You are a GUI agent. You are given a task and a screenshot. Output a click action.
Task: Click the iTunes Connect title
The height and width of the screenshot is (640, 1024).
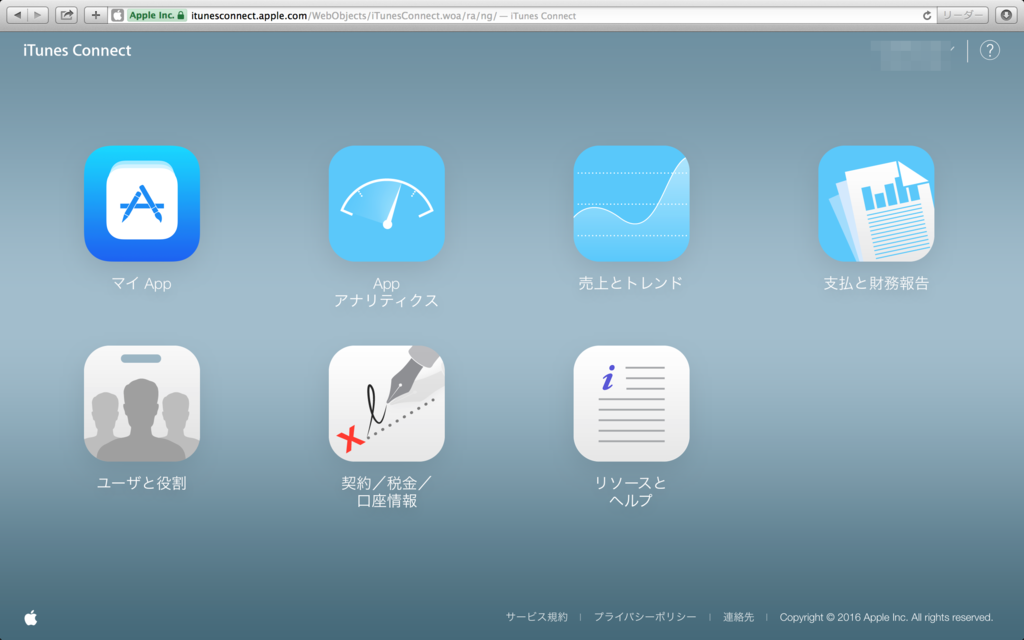click(x=77, y=50)
